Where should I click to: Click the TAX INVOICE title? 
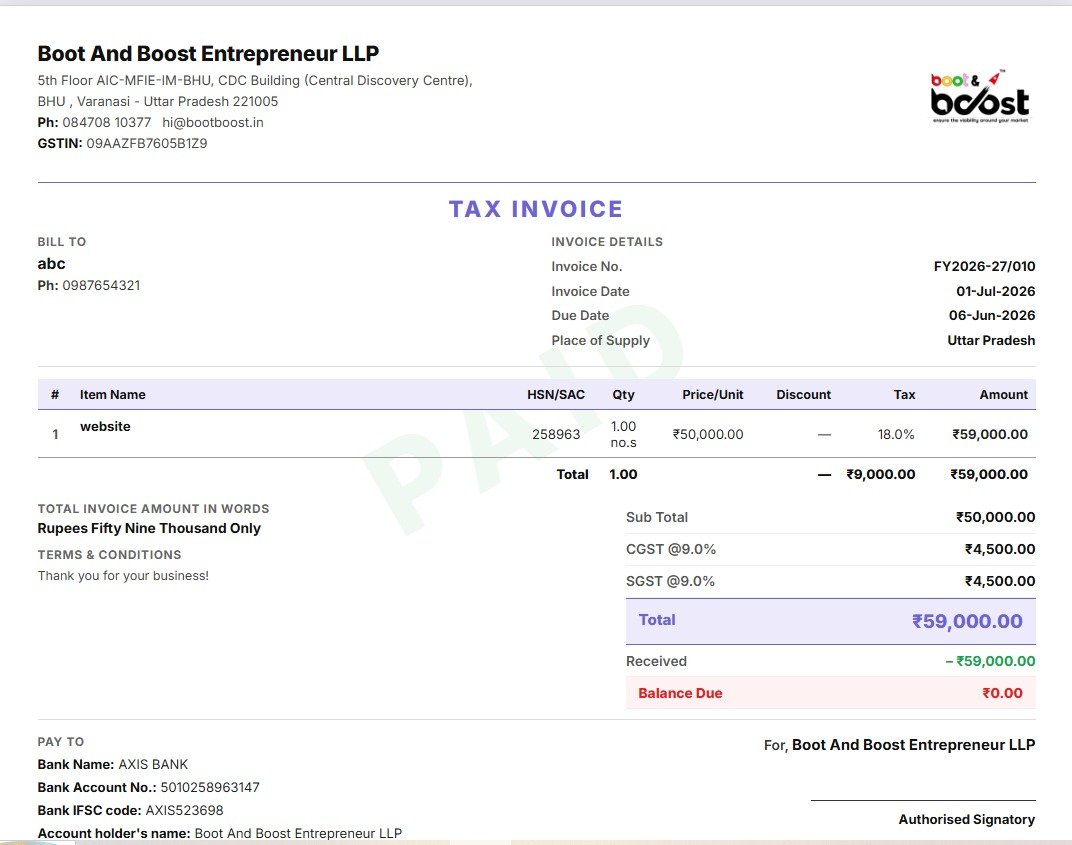click(536, 209)
